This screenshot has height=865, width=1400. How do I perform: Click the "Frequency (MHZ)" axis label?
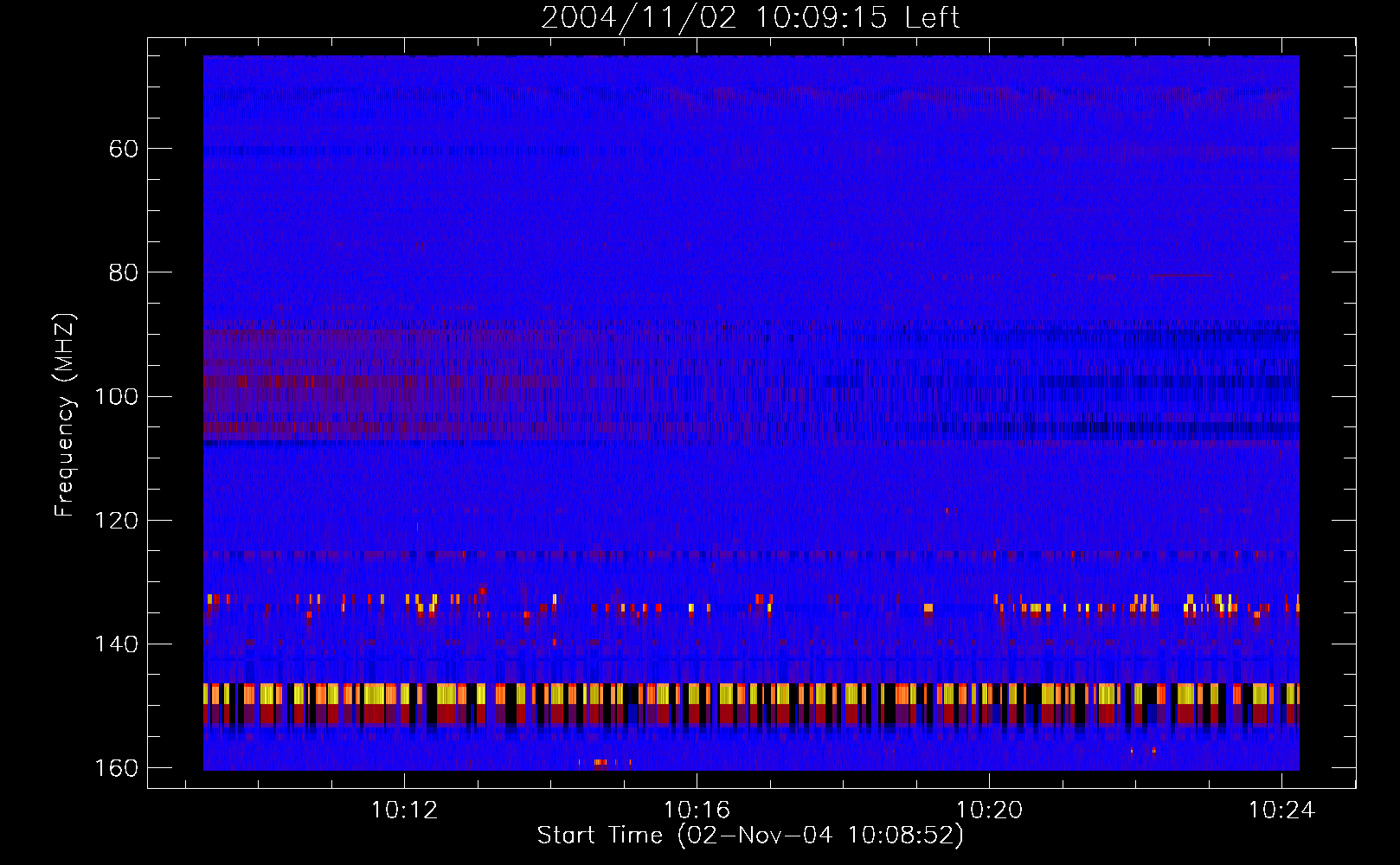pos(65,414)
